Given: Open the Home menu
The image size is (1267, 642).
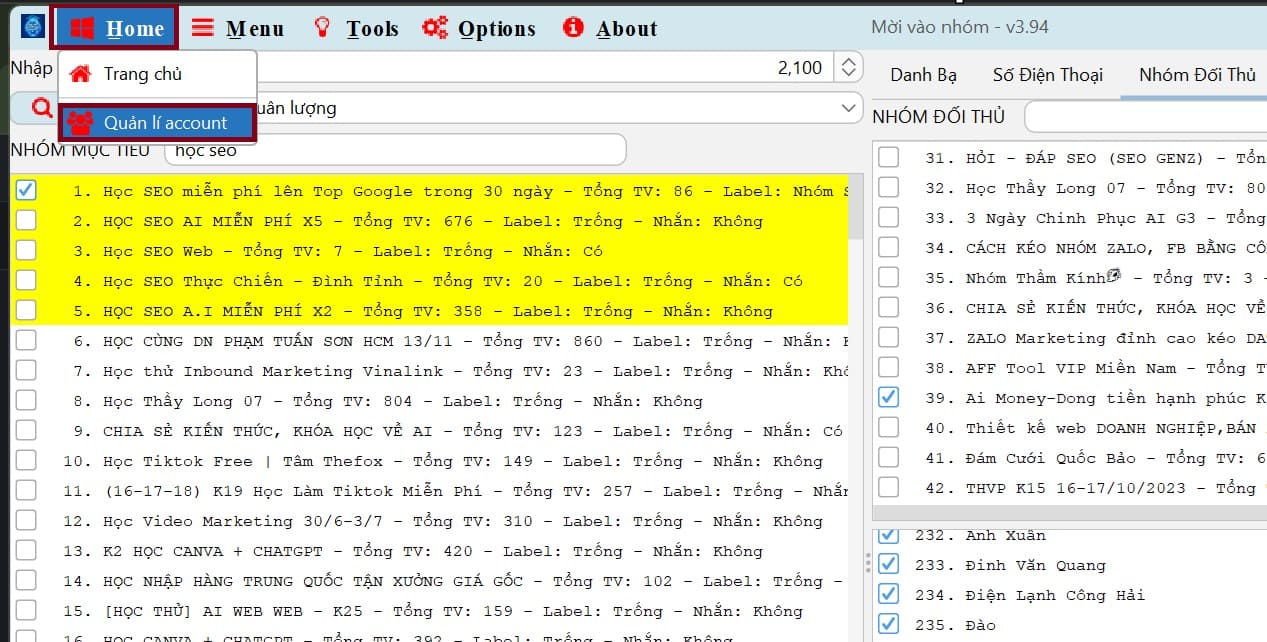Looking at the screenshot, I should (114, 28).
